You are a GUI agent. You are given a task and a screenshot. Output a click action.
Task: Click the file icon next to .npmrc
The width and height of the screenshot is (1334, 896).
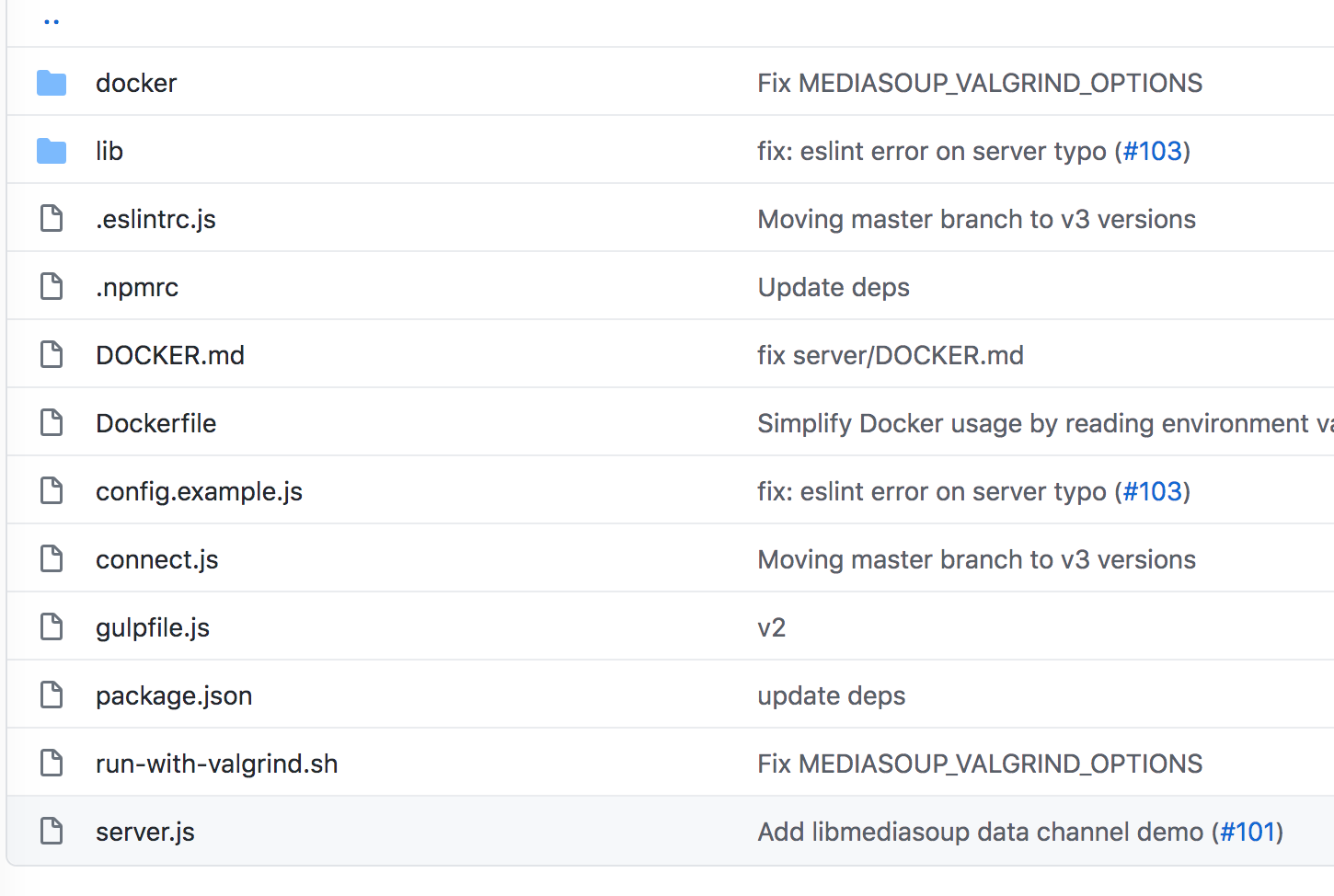(52, 287)
